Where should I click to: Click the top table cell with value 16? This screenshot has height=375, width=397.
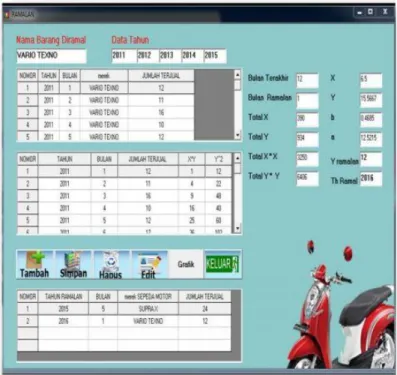click(x=161, y=112)
